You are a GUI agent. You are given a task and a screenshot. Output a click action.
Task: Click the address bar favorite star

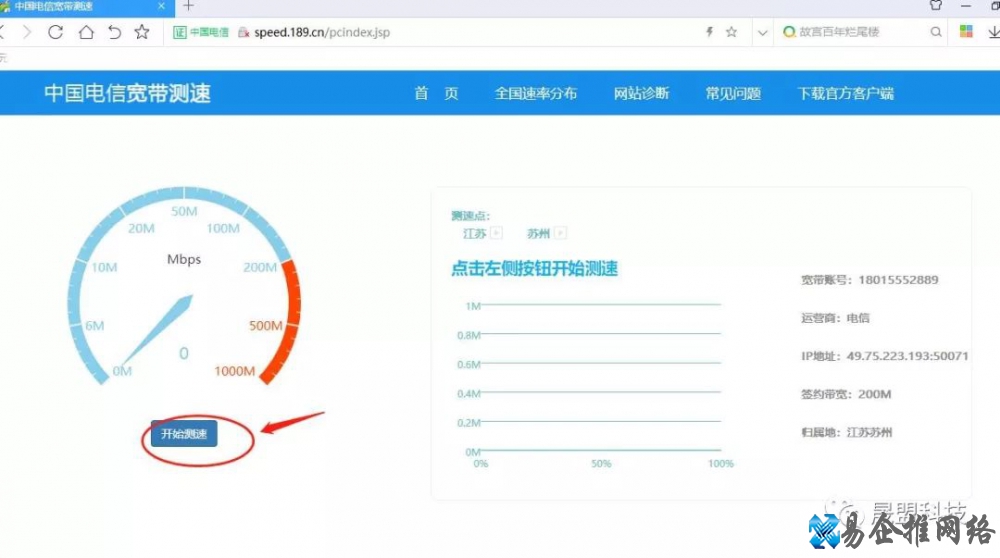coord(732,32)
